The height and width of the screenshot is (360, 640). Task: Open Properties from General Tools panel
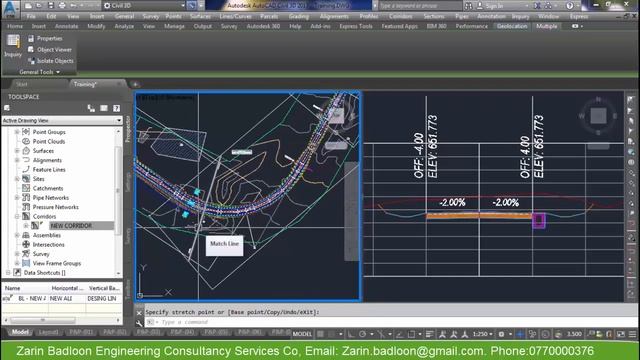coord(45,38)
